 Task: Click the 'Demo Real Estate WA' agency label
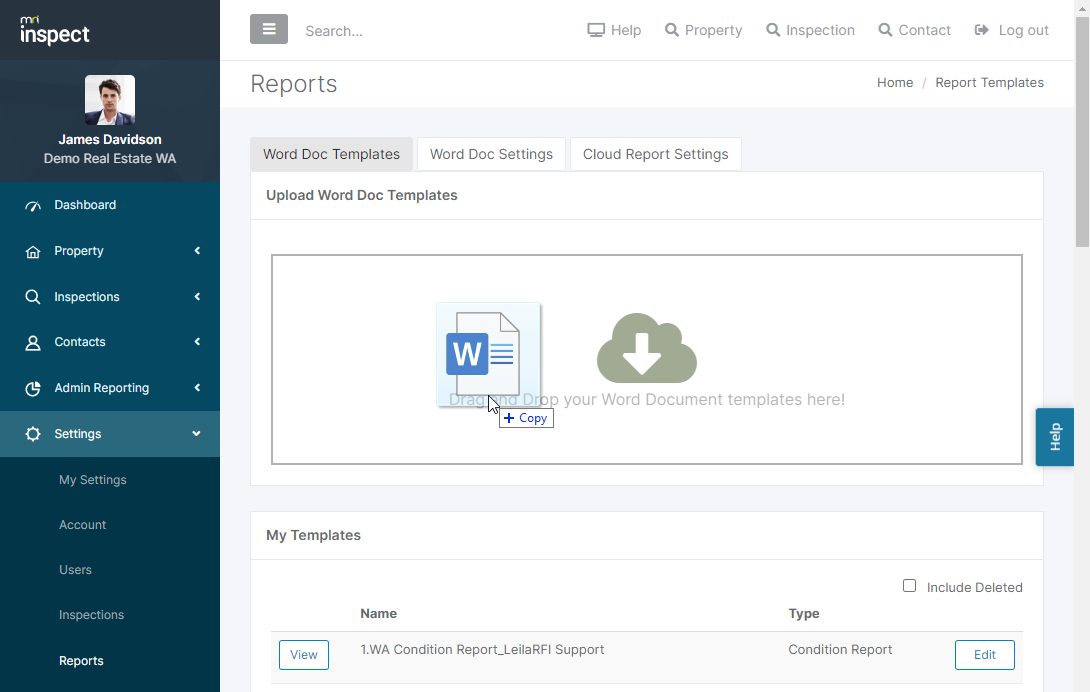[x=110, y=159]
